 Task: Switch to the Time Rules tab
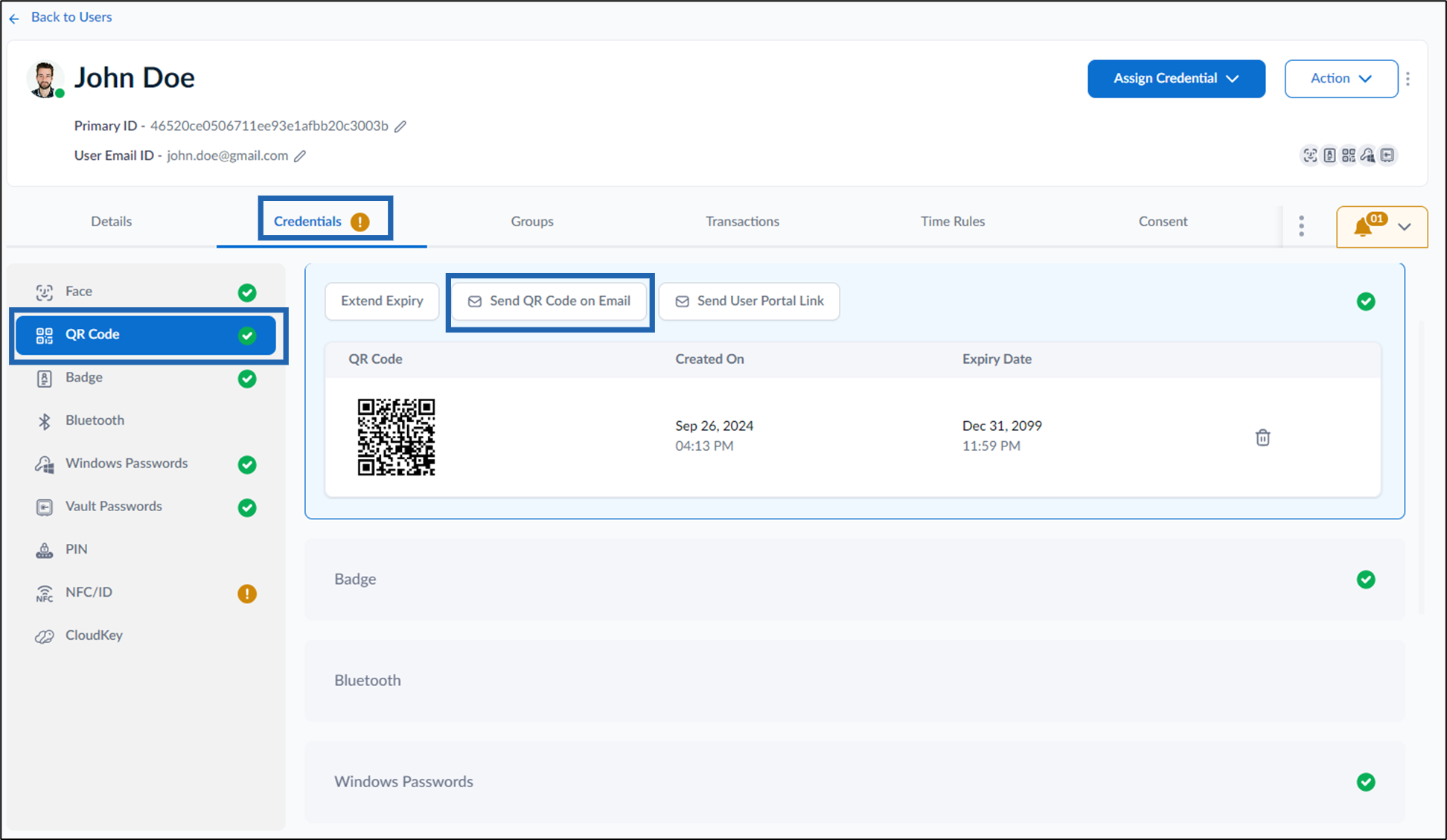point(952,221)
